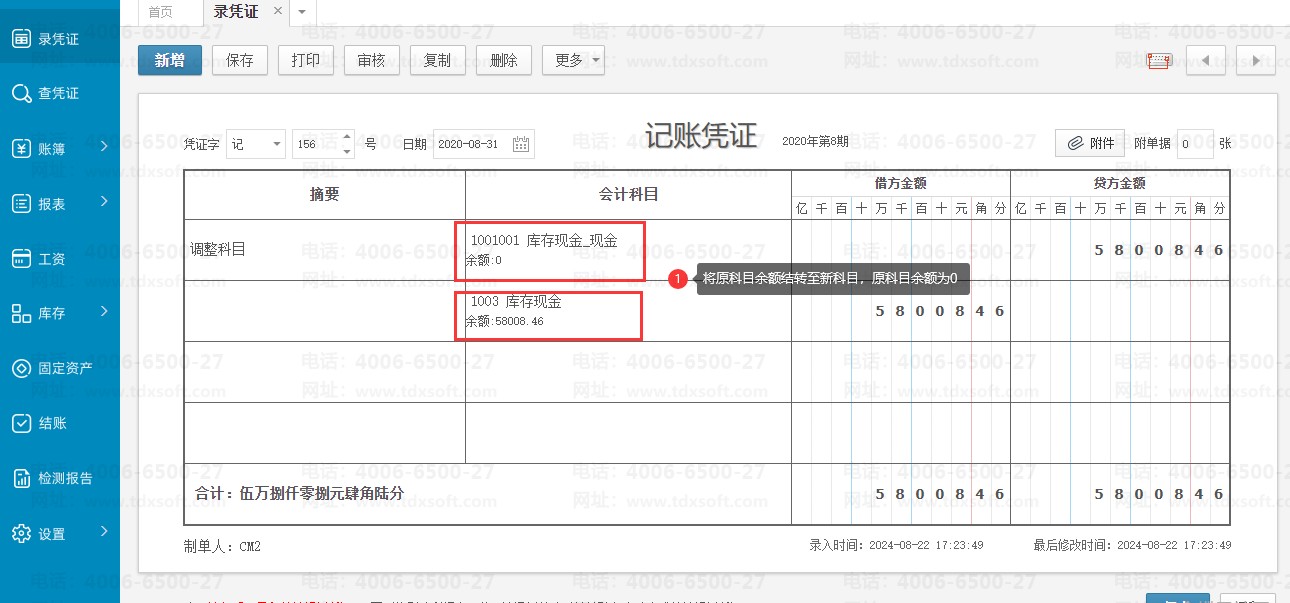This screenshot has height=603, width=1290.
Task: Click the 摘要 column header
Action: 325,195
